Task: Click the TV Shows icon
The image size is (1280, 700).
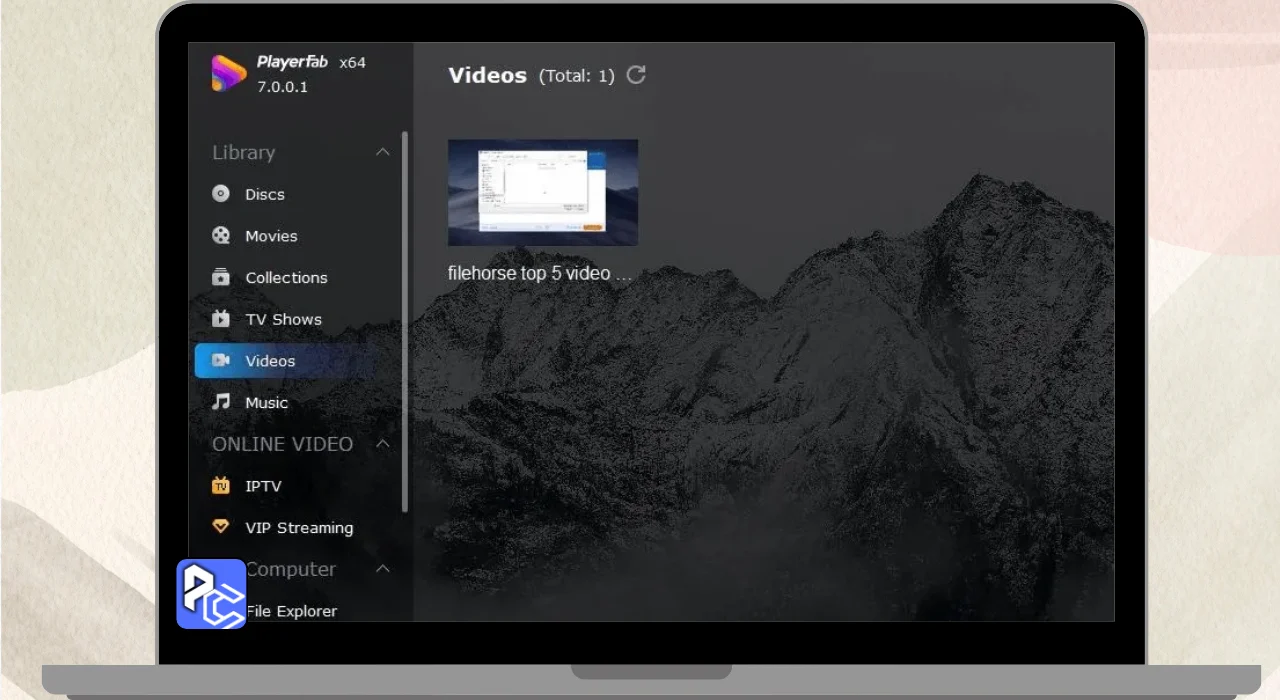Action: pyautogui.click(x=221, y=319)
